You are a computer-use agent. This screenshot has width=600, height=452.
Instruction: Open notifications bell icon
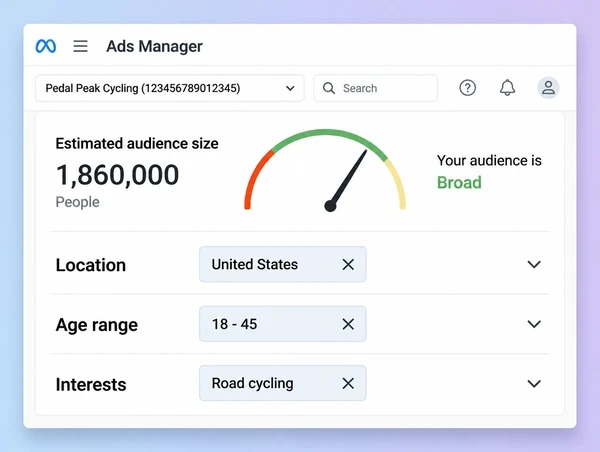click(x=507, y=88)
